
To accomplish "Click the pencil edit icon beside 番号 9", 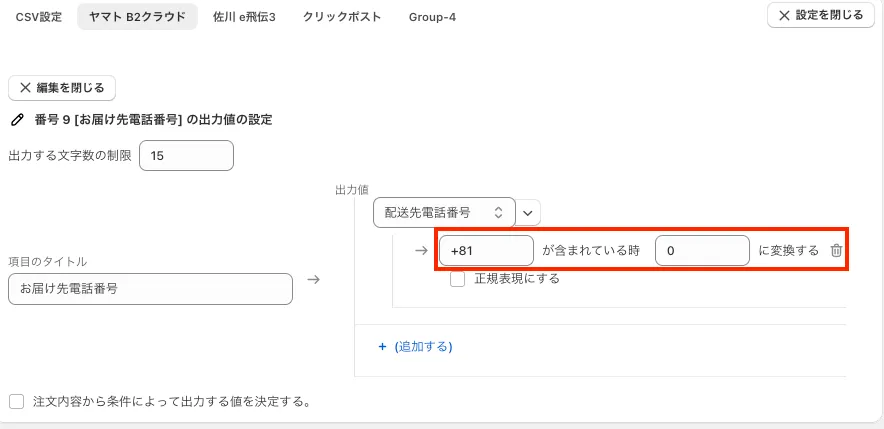I will [16, 120].
